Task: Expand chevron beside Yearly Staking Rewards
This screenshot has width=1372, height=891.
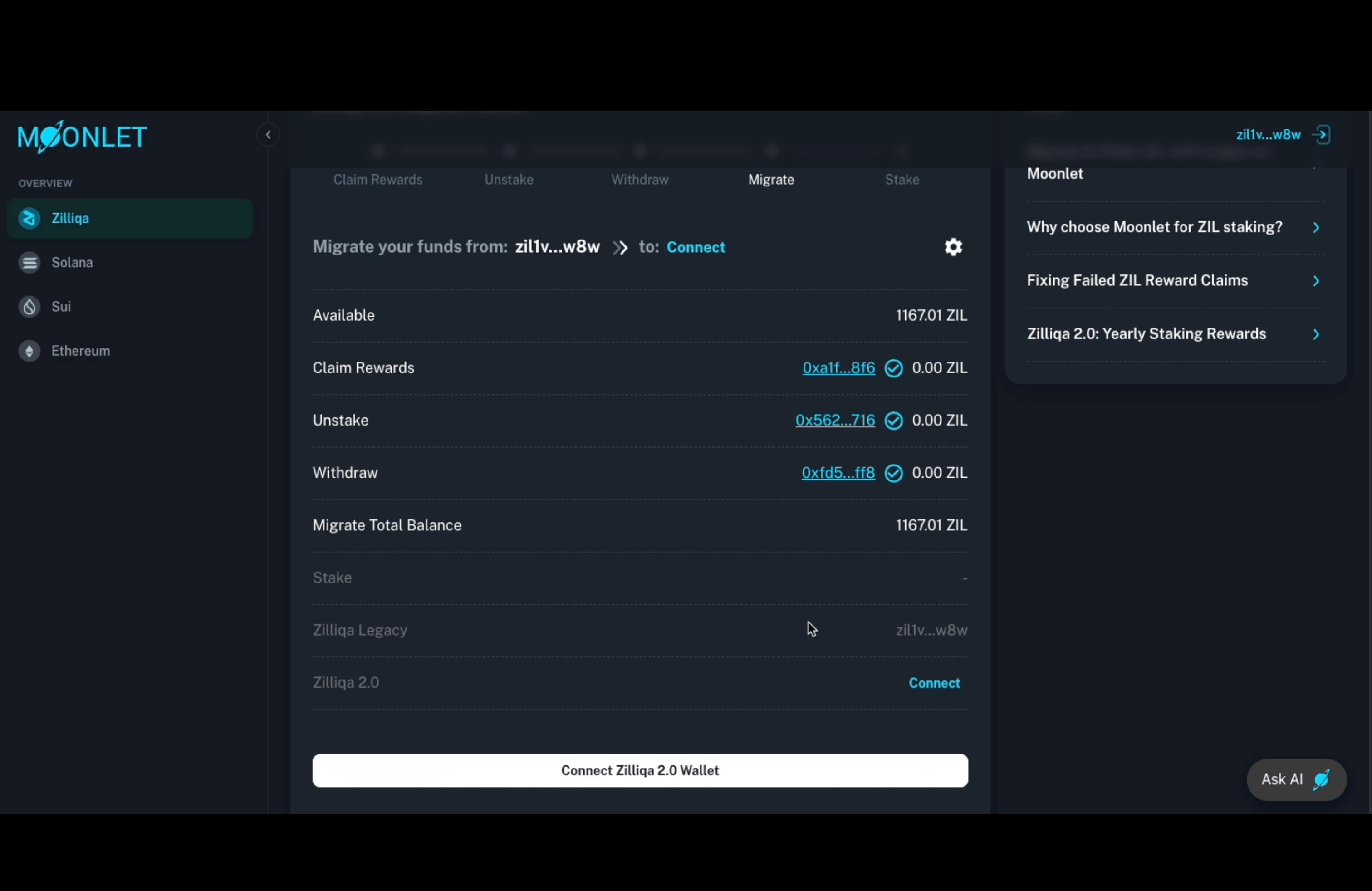Action: [1316, 335]
